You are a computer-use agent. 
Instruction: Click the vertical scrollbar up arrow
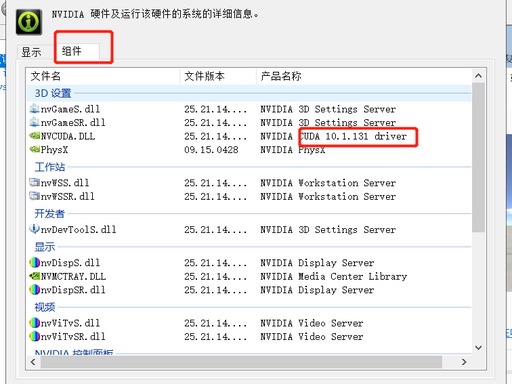478,76
